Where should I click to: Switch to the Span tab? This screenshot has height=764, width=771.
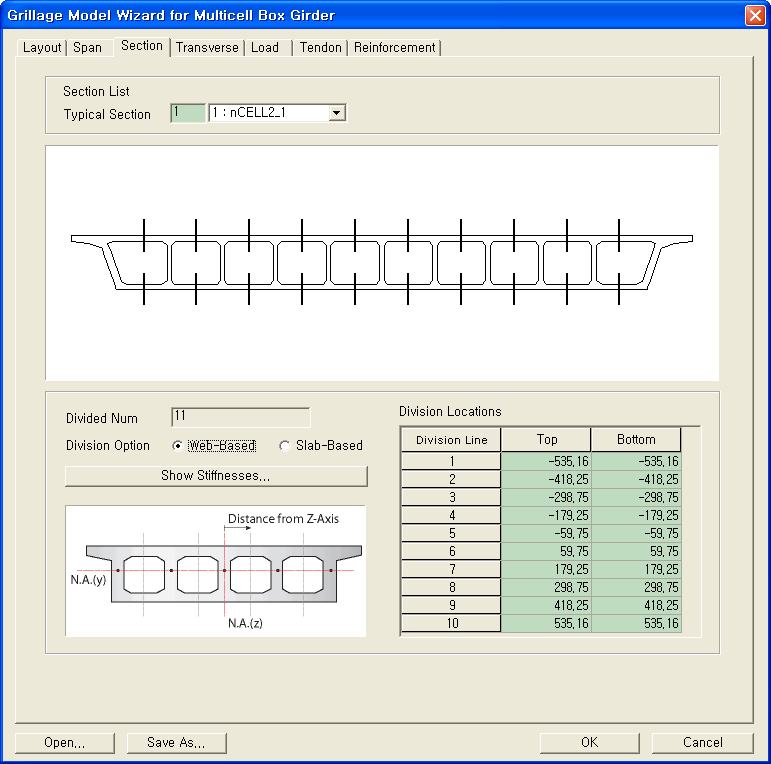[x=88, y=48]
